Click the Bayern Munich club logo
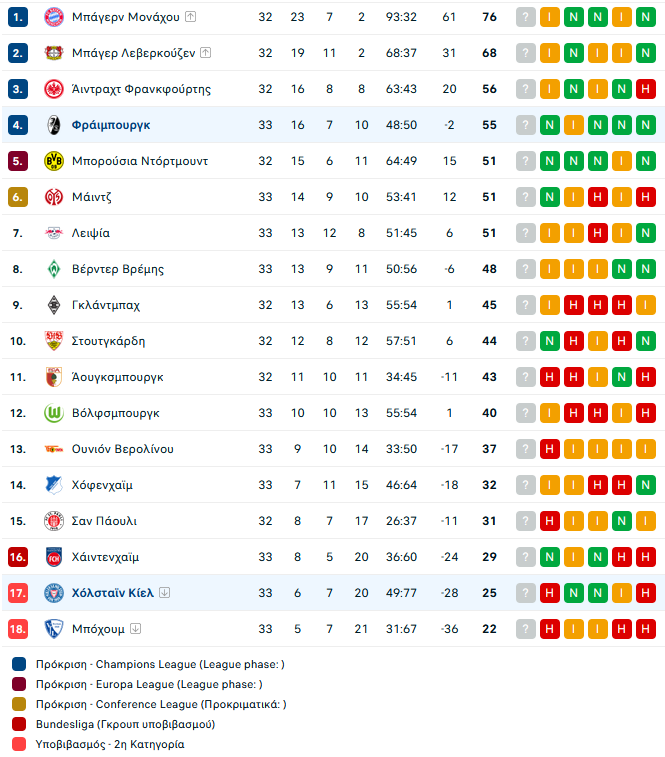665x757 pixels. pyautogui.click(x=54, y=17)
